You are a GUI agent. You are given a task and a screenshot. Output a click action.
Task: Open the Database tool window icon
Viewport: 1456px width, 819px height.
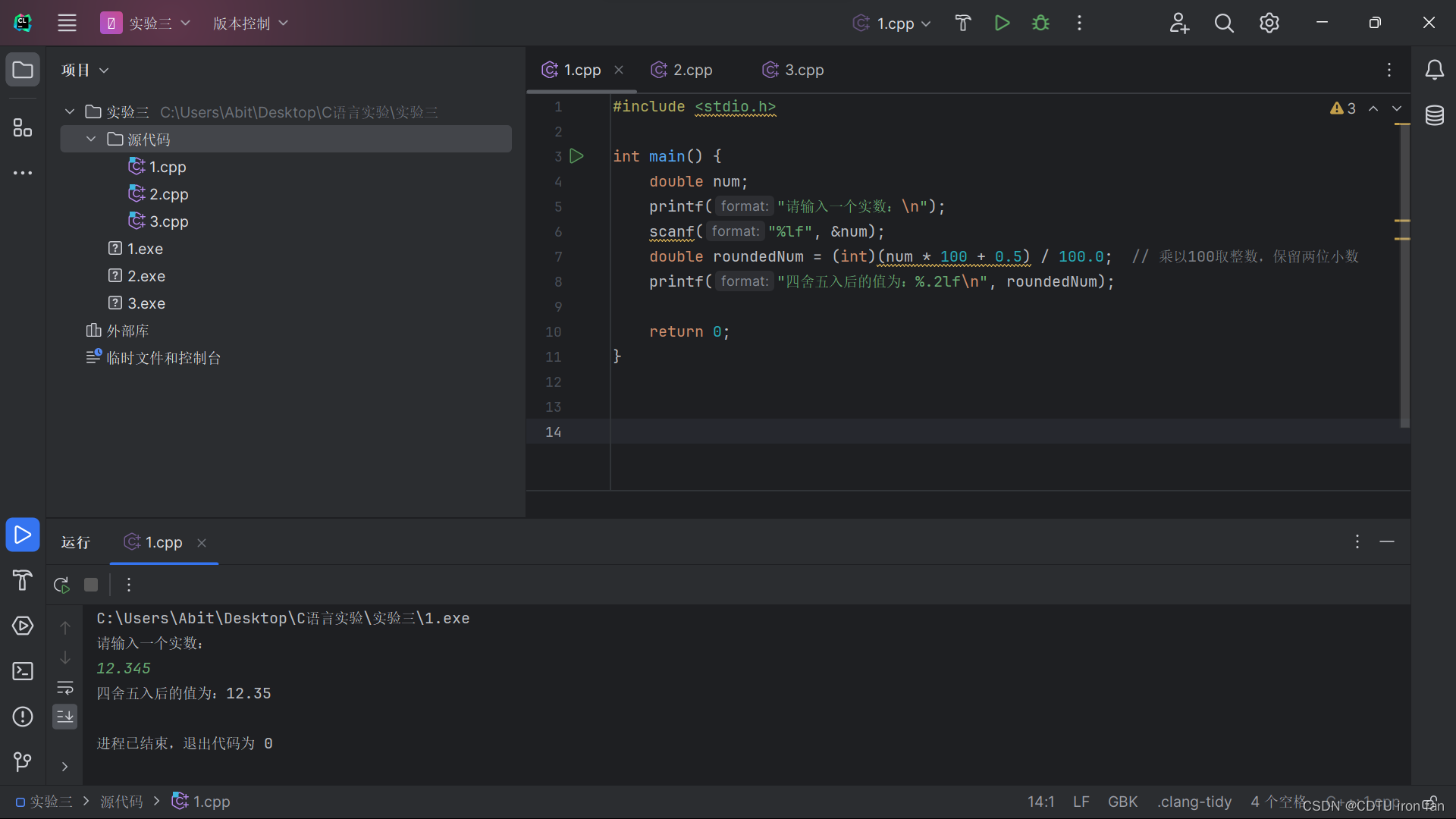[1434, 115]
